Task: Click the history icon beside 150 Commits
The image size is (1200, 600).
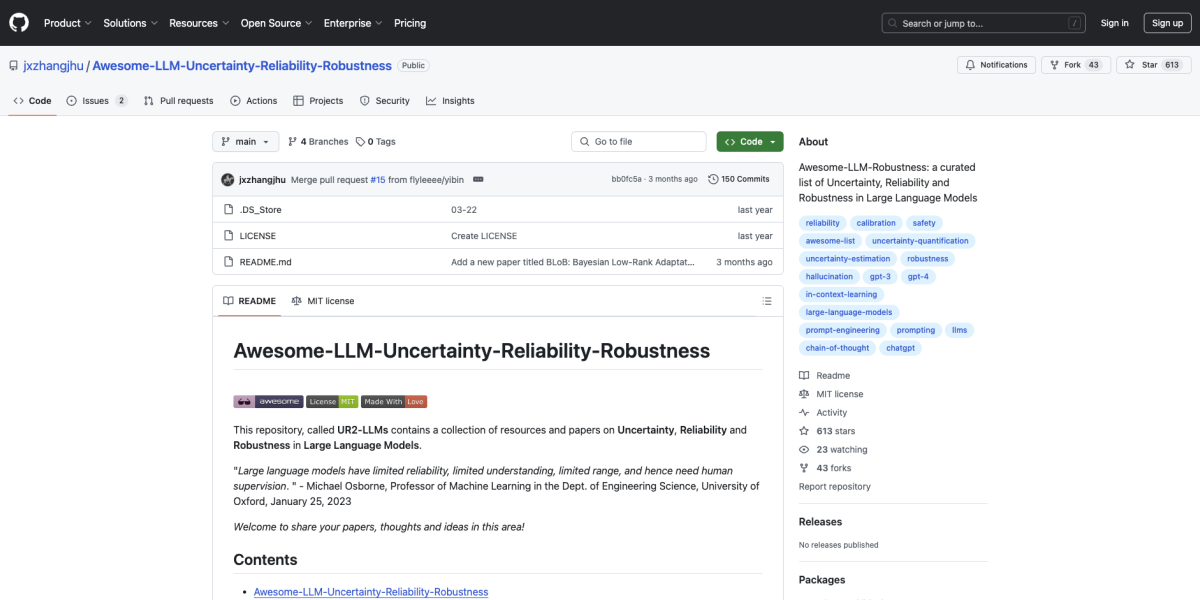Action: 712,178
